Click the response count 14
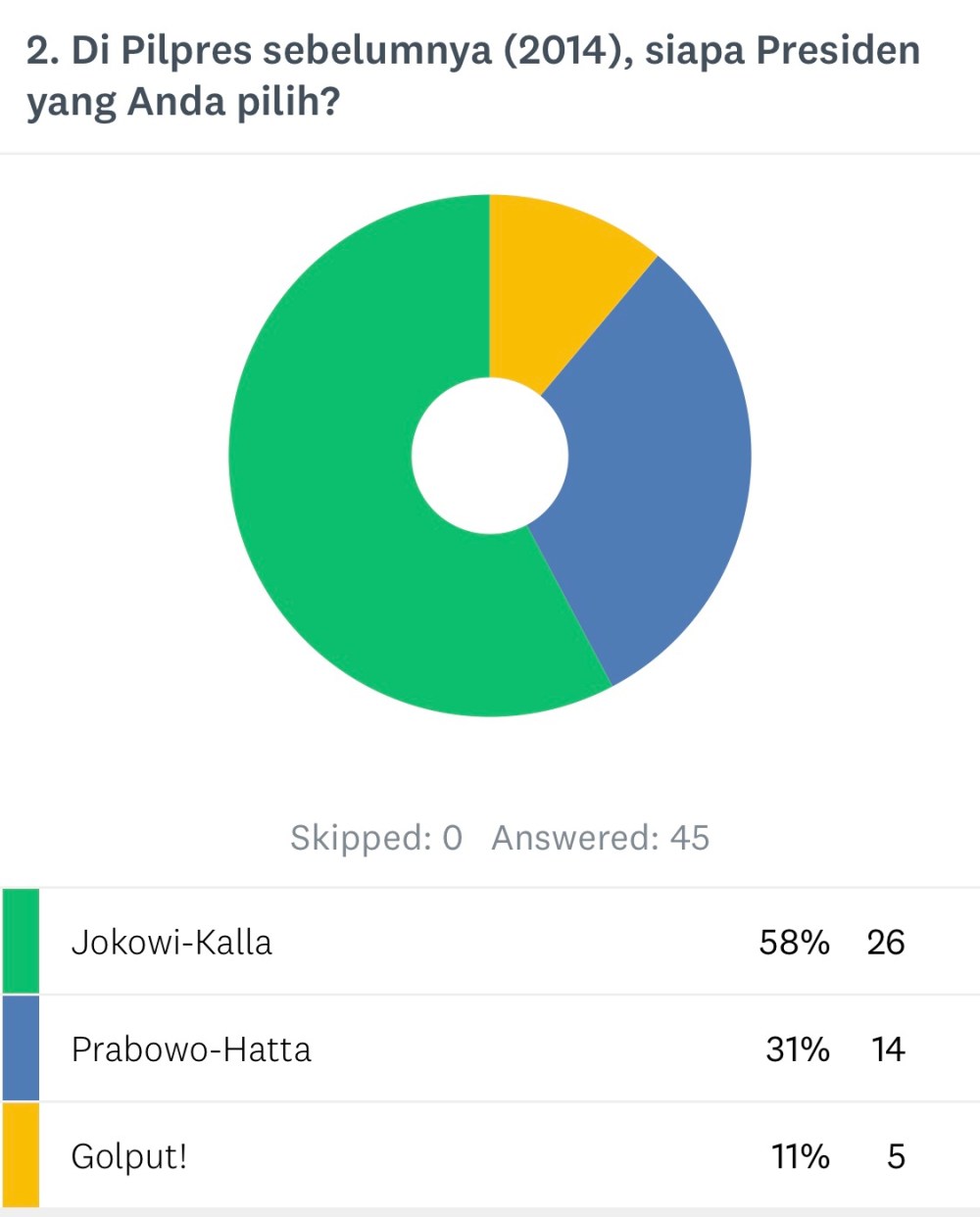This screenshot has height=1217, width=980. pyautogui.click(x=888, y=1049)
